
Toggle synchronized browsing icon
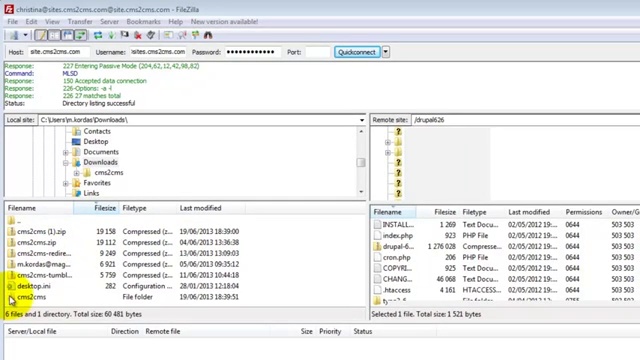196,36
